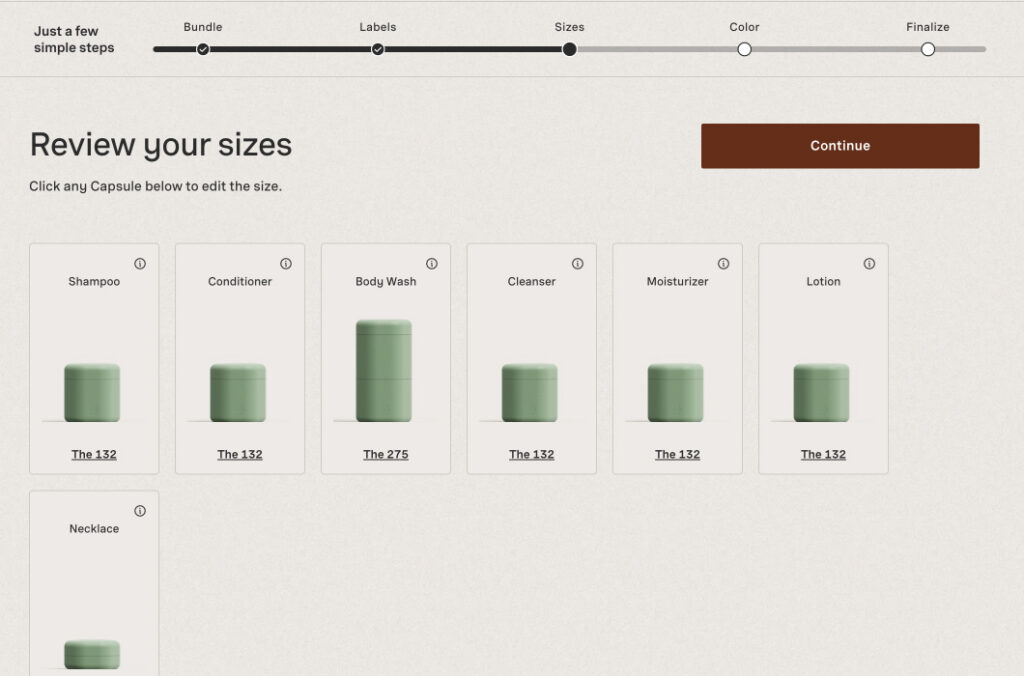Select the Conditioner capsule image
Screen dimensions: 1024x676
[x=238, y=392]
